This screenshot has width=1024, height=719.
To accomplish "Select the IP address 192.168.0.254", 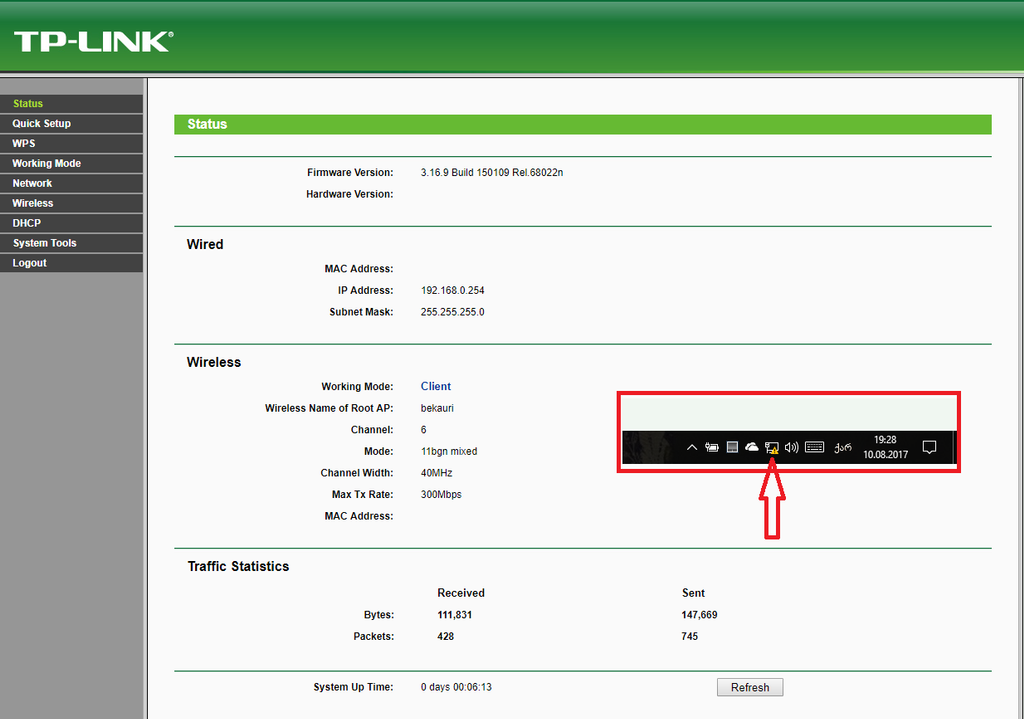I will (453, 290).
